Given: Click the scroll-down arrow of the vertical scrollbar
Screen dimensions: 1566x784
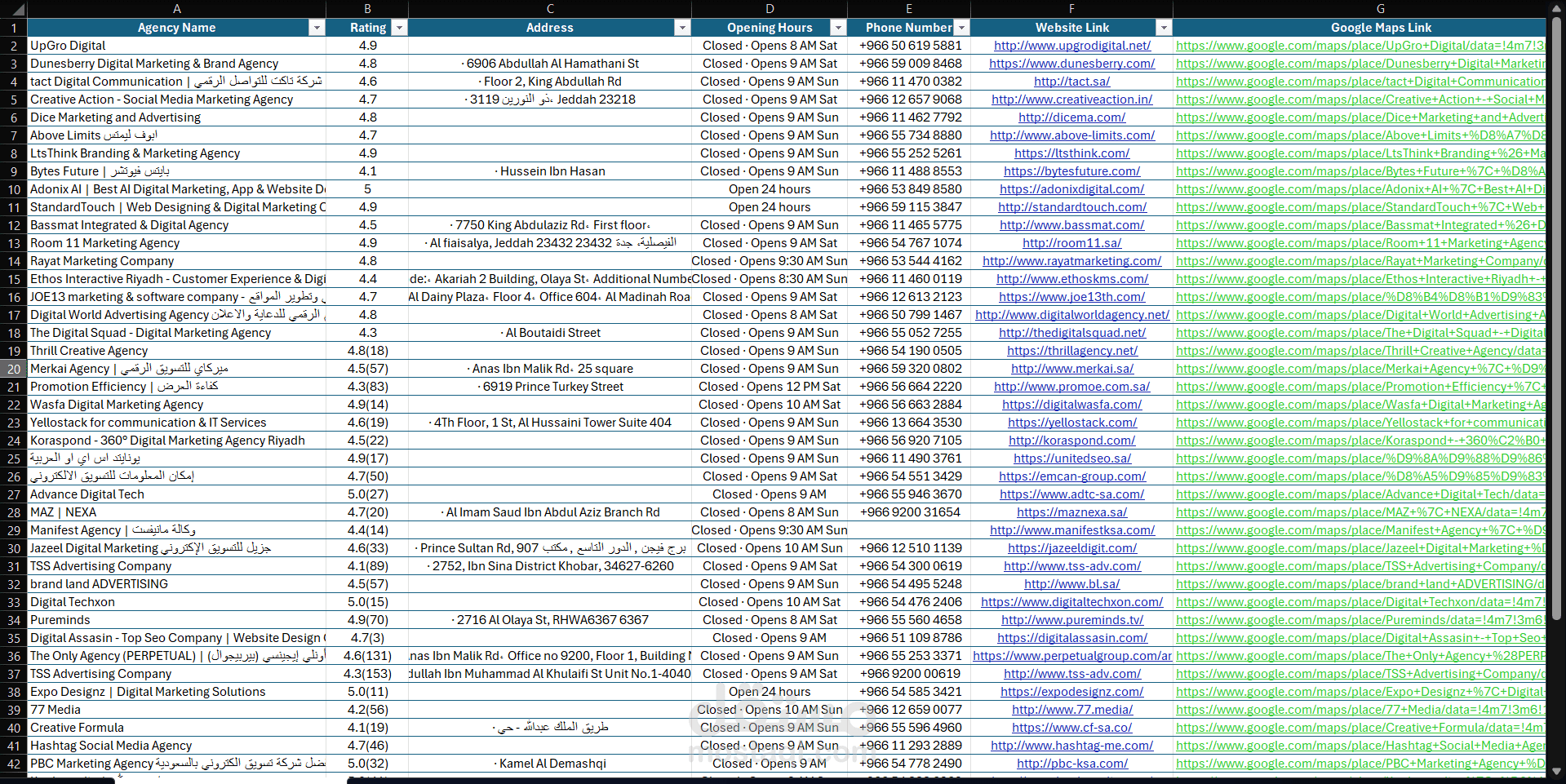Looking at the screenshot, I should click(1556, 771).
